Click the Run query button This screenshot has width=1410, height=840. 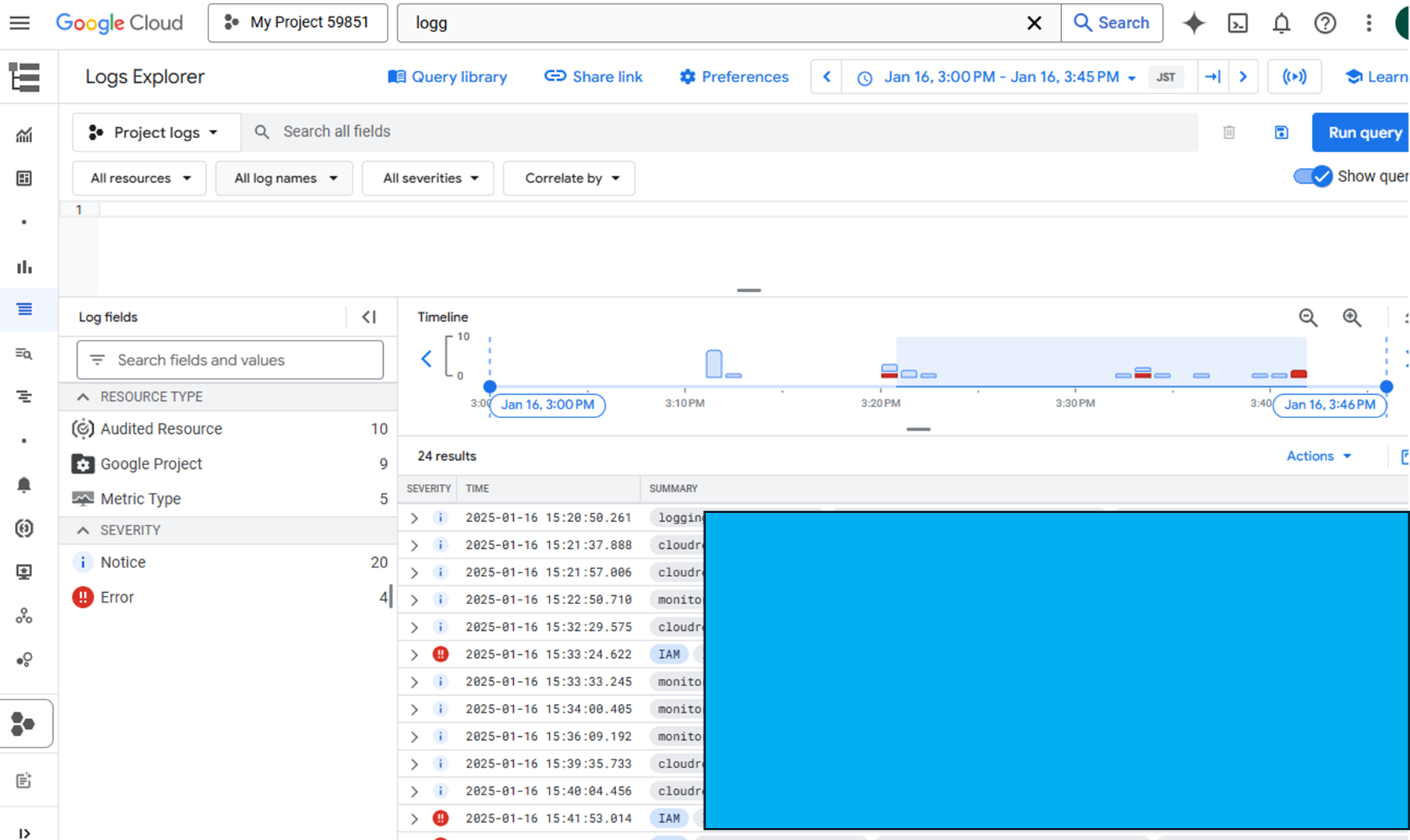tap(1361, 133)
